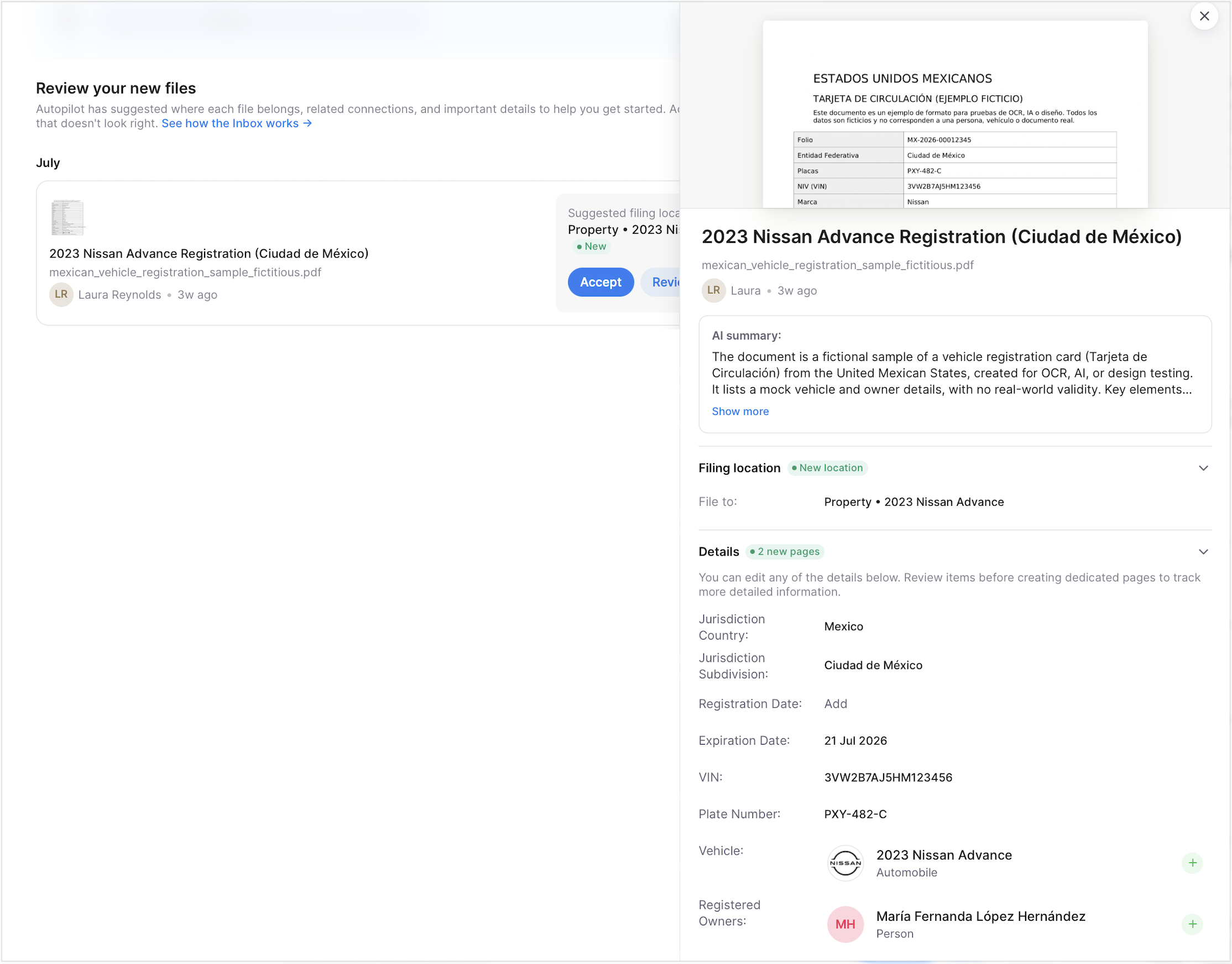The height and width of the screenshot is (964, 1232).
Task: Expand AI summary with Show more
Action: (x=740, y=411)
